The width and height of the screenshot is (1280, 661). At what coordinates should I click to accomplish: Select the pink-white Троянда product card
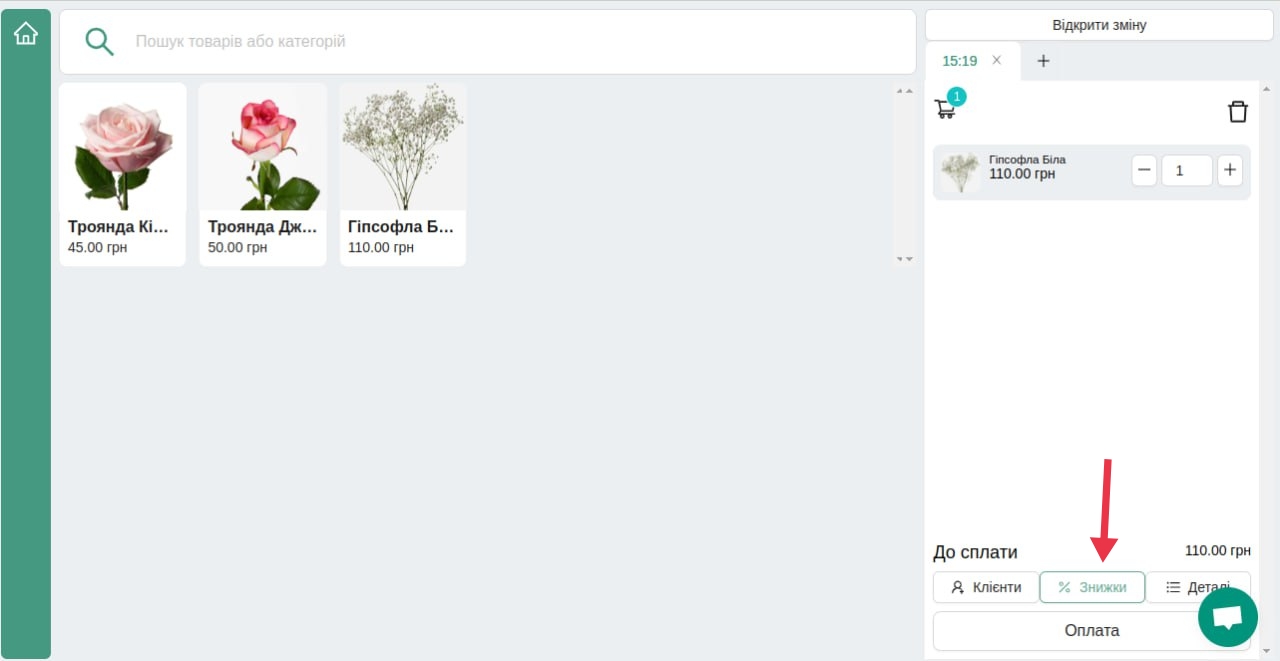coord(262,175)
